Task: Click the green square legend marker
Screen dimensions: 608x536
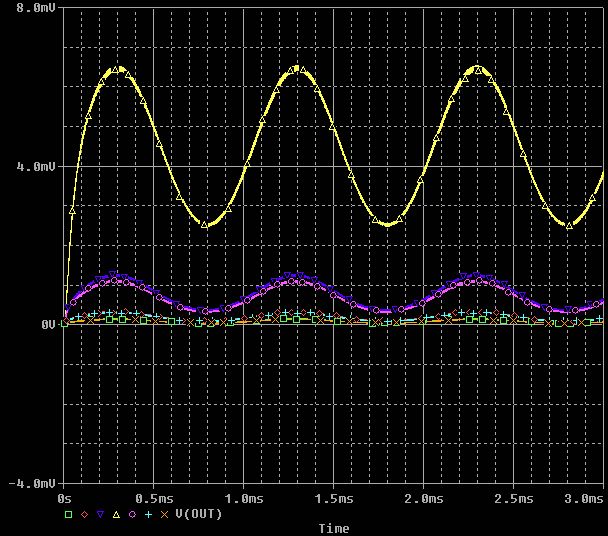Action: pyautogui.click(x=69, y=514)
